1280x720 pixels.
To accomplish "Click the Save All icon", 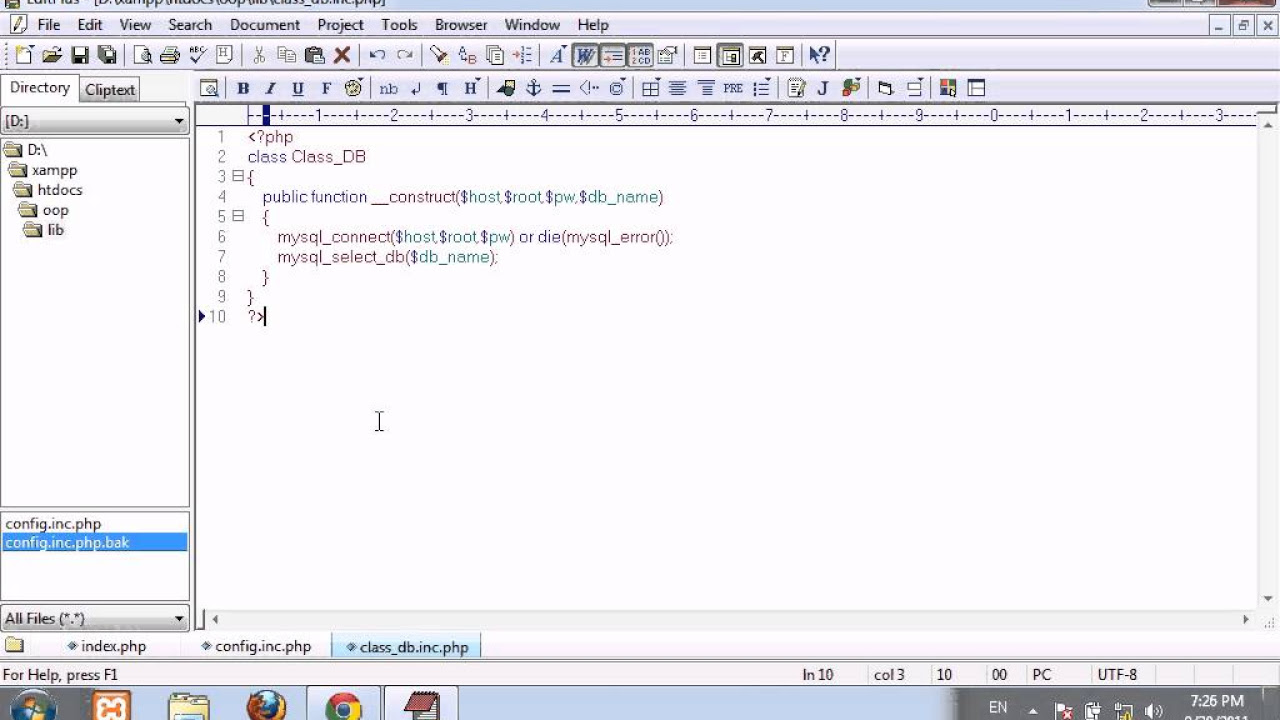I will 106,55.
